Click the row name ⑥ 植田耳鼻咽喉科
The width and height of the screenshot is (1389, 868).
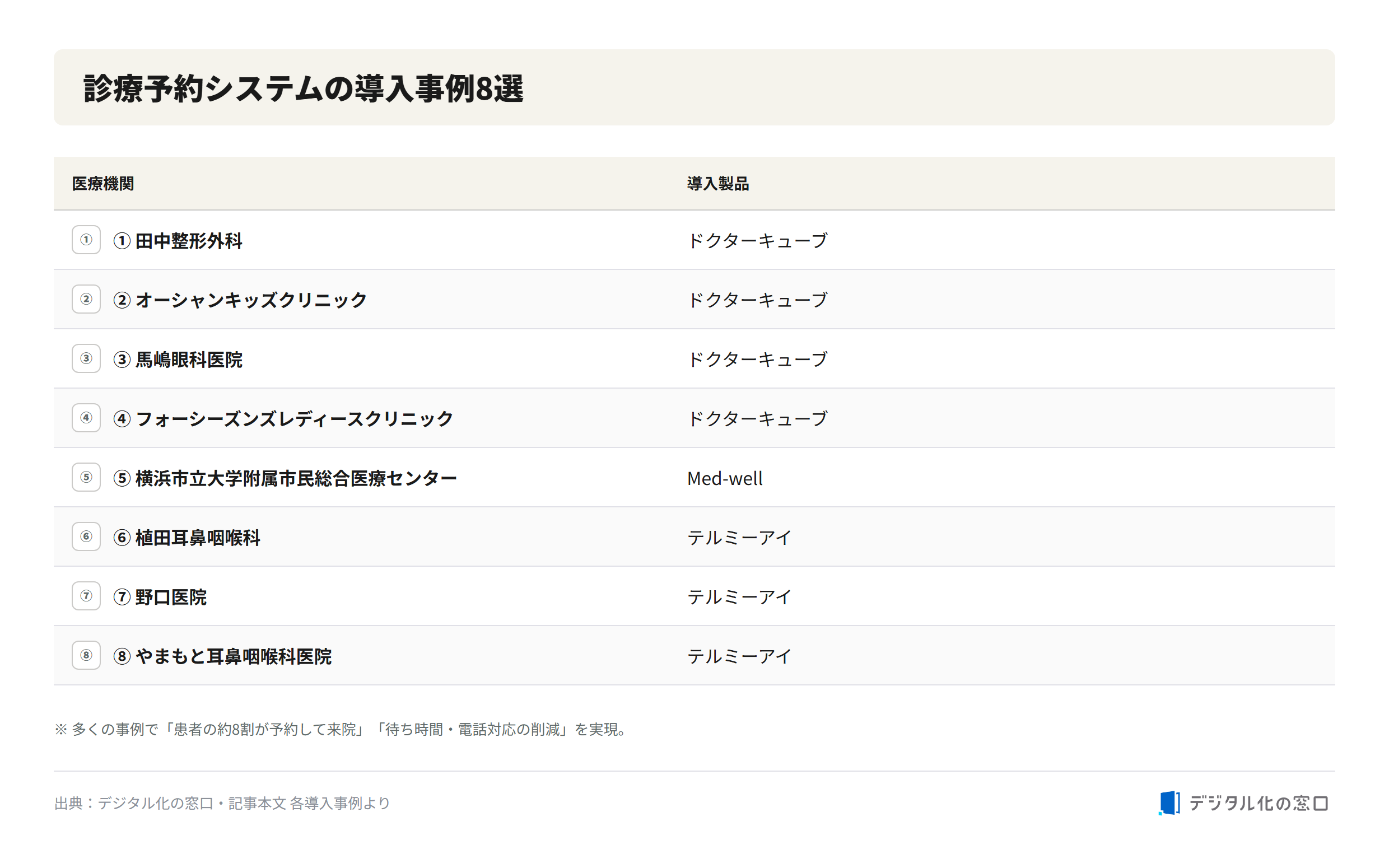(x=187, y=538)
